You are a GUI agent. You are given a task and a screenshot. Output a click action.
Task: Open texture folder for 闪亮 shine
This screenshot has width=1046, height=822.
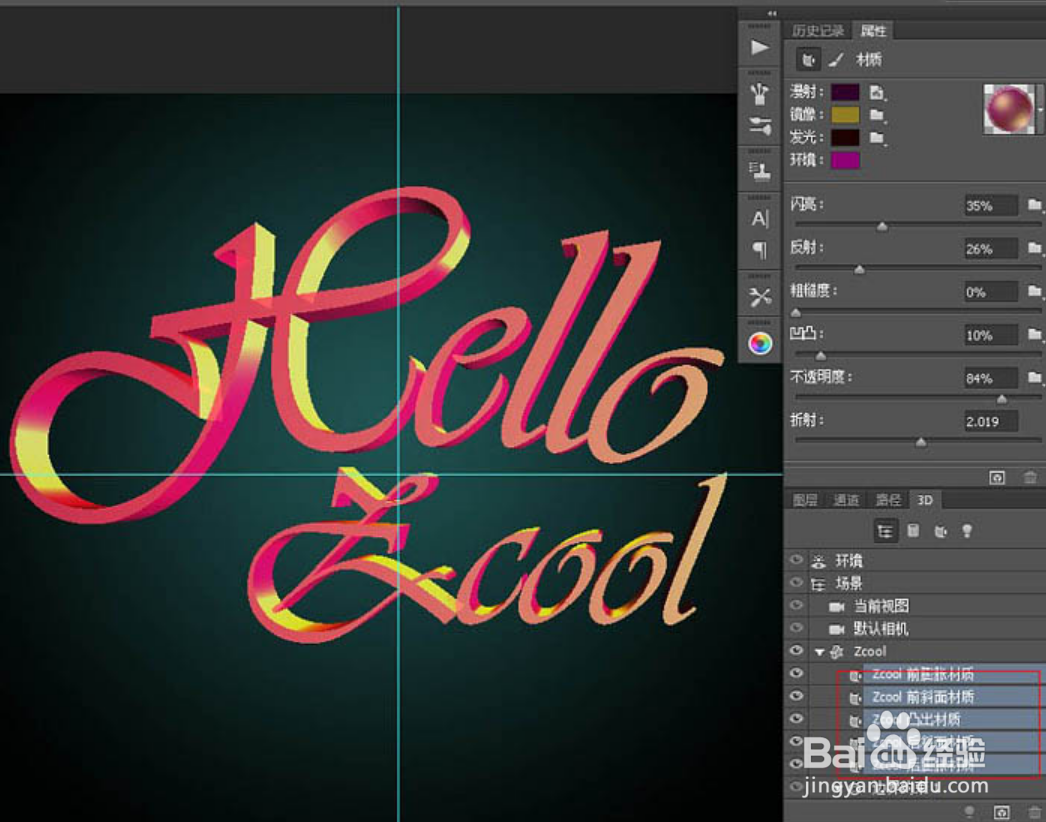click(1035, 205)
